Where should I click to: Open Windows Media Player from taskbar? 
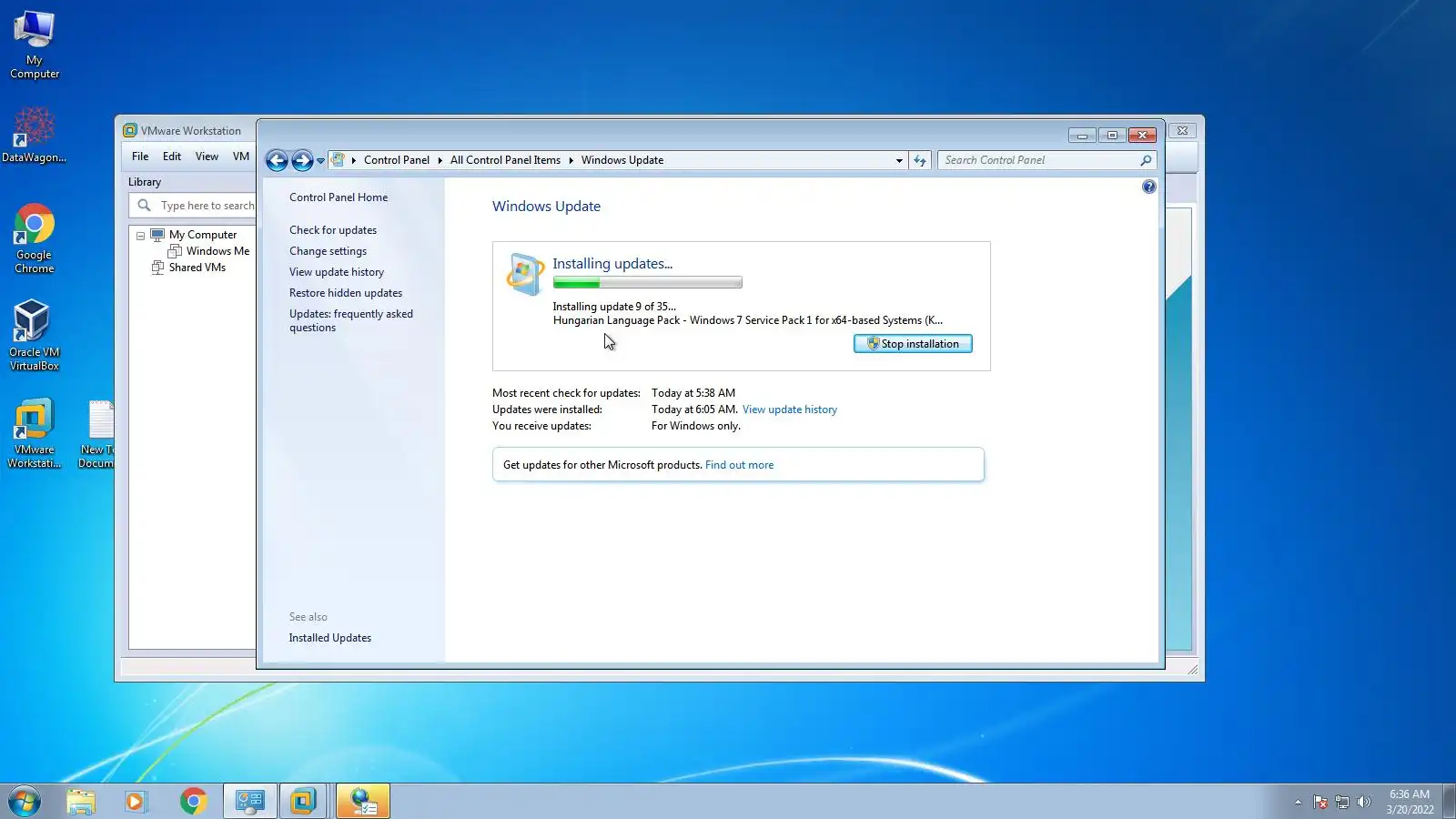(136, 802)
